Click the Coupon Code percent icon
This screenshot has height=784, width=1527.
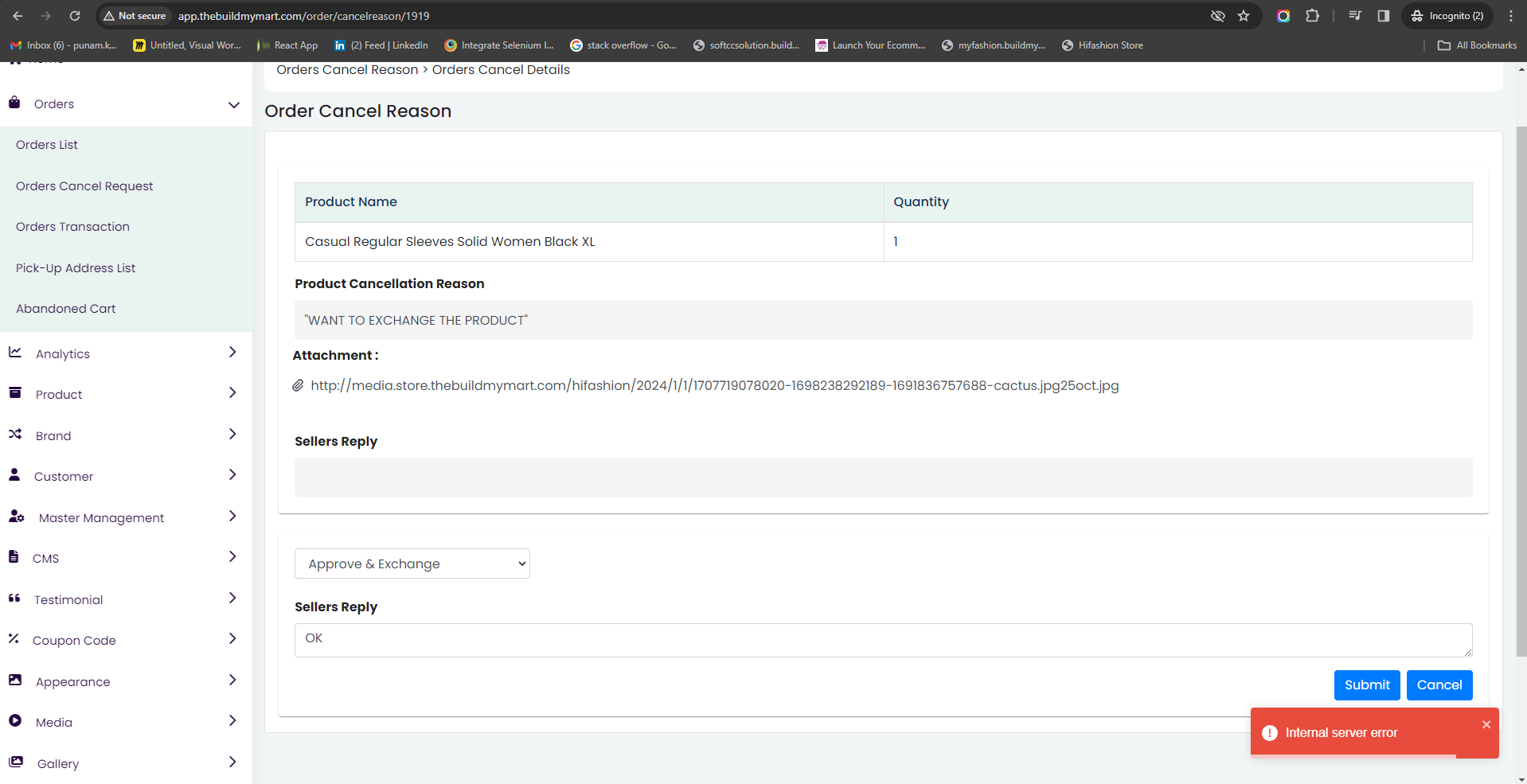(x=14, y=638)
